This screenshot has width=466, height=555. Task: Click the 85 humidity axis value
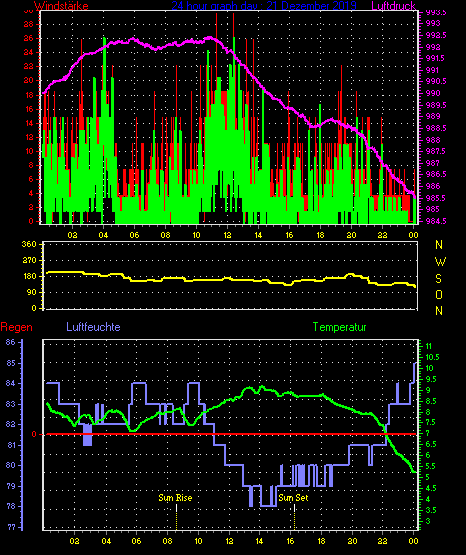pyautogui.click(x=11, y=363)
